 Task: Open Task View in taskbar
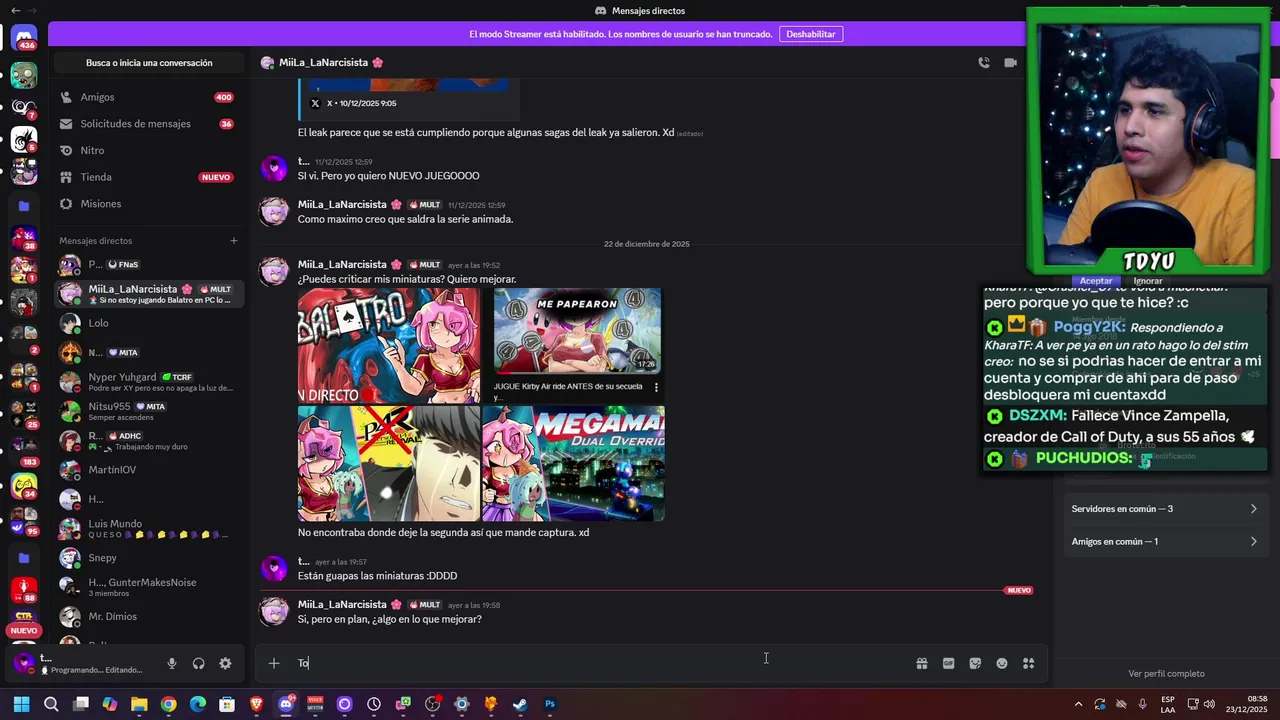[x=81, y=704]
